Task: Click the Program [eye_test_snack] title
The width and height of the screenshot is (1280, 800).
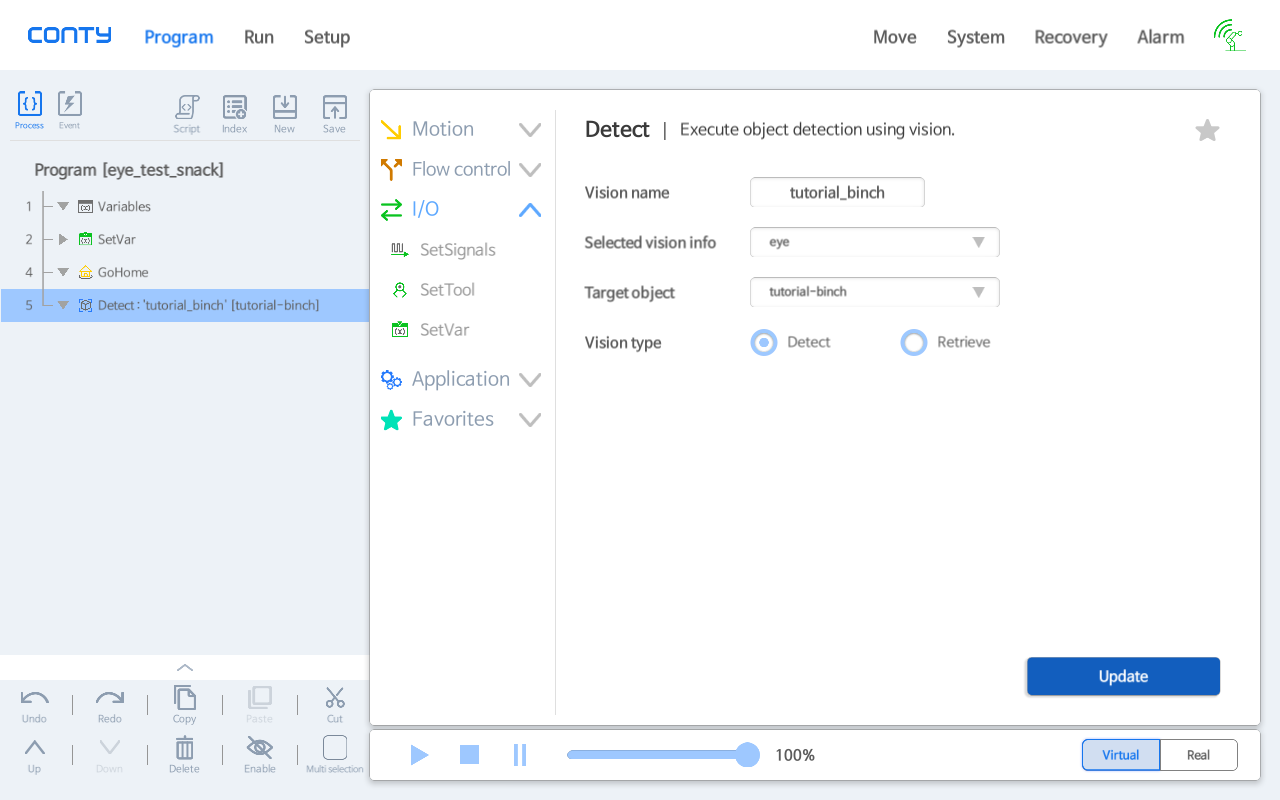Action: click(x=129, y=170)
